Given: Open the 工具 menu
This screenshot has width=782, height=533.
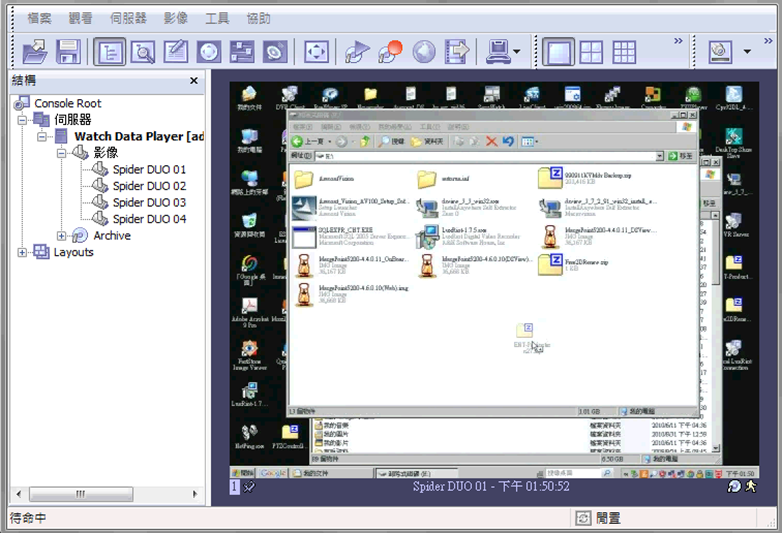Looking at the screenshot, I should (x=217, y=18).
